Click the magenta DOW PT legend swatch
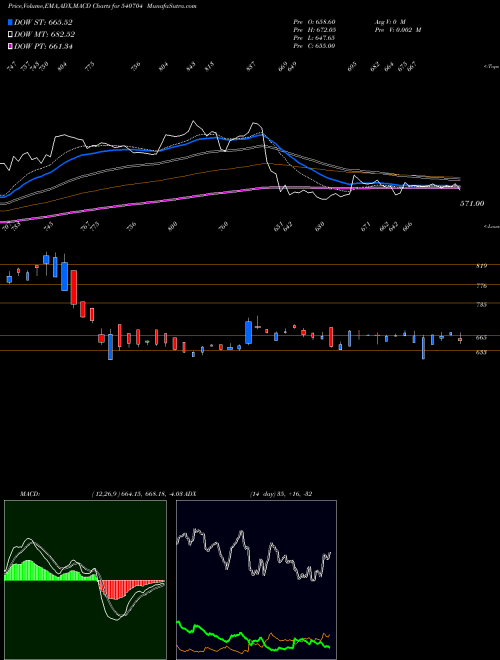 click(x=11, y=46)
